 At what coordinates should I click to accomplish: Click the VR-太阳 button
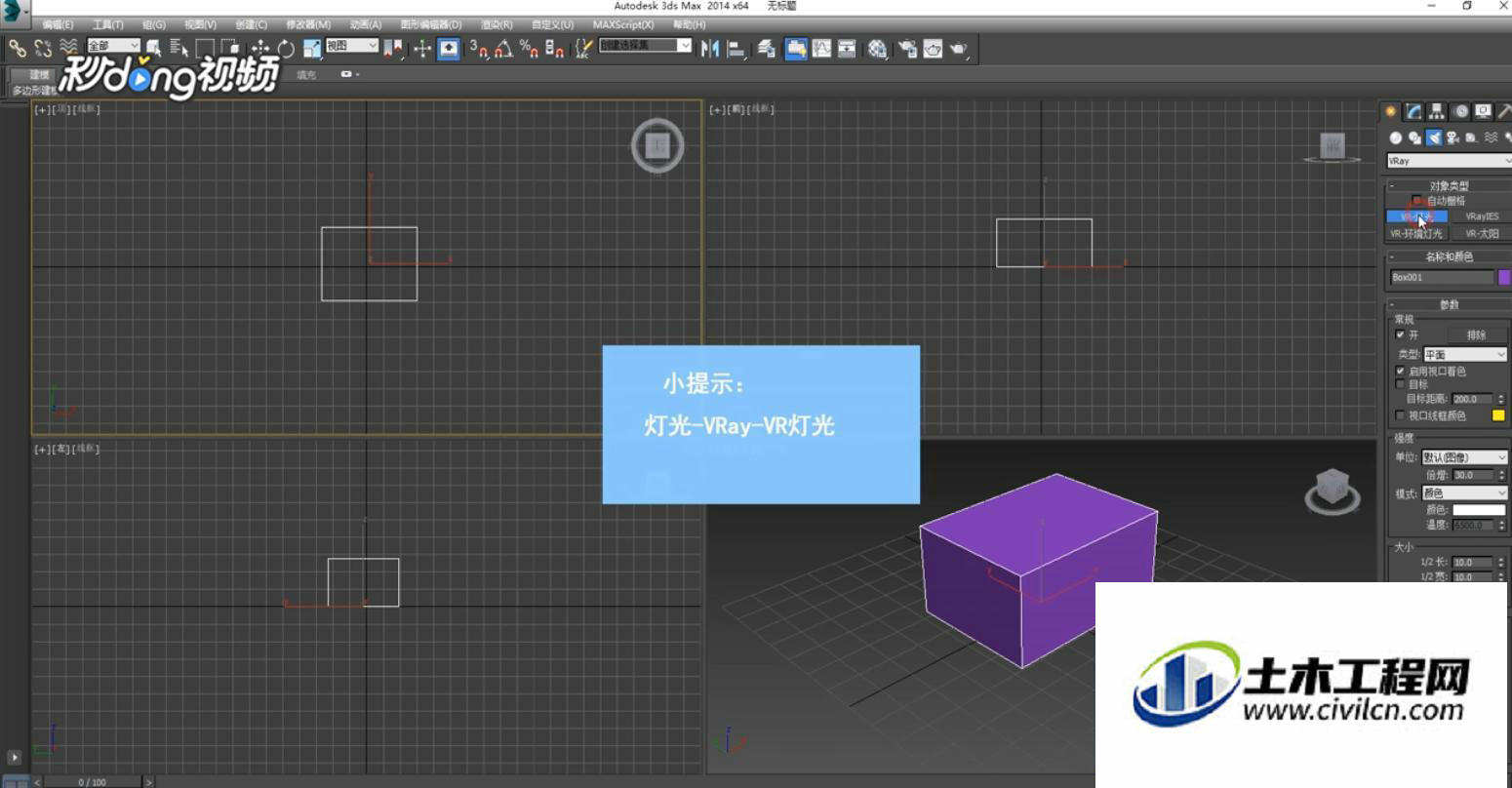(1482, 234)
